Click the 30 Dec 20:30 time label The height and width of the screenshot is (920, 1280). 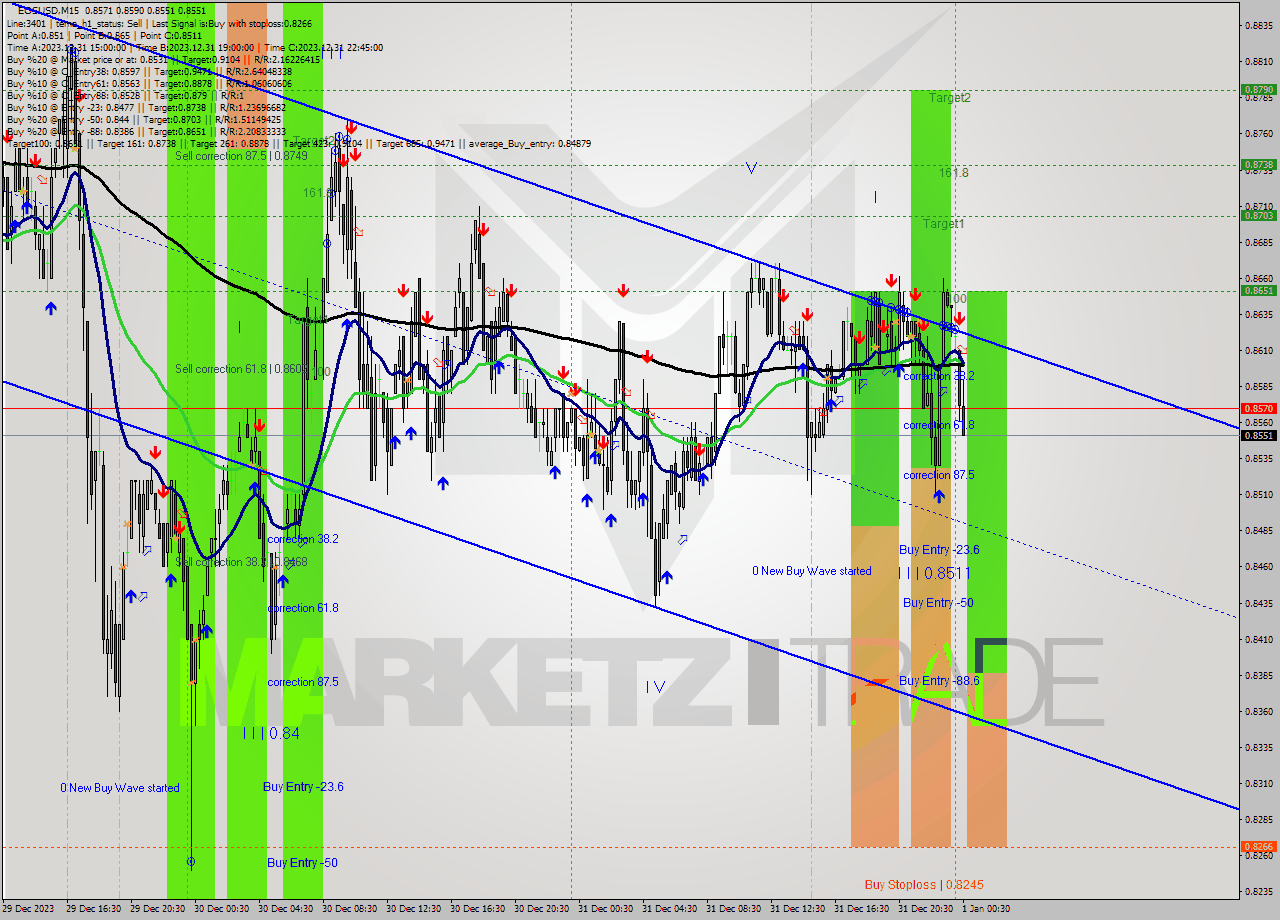point(542,909)
